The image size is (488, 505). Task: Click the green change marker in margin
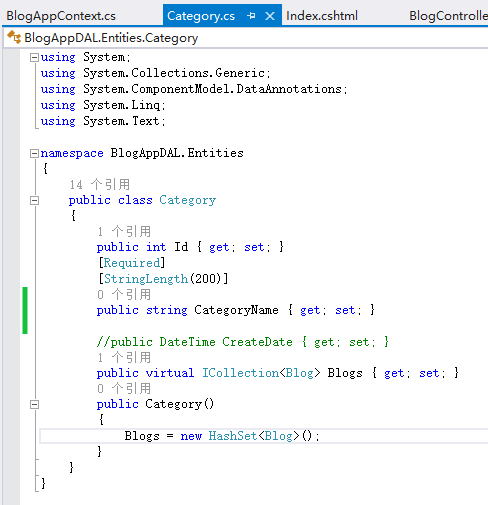click(x=25, y=310)
